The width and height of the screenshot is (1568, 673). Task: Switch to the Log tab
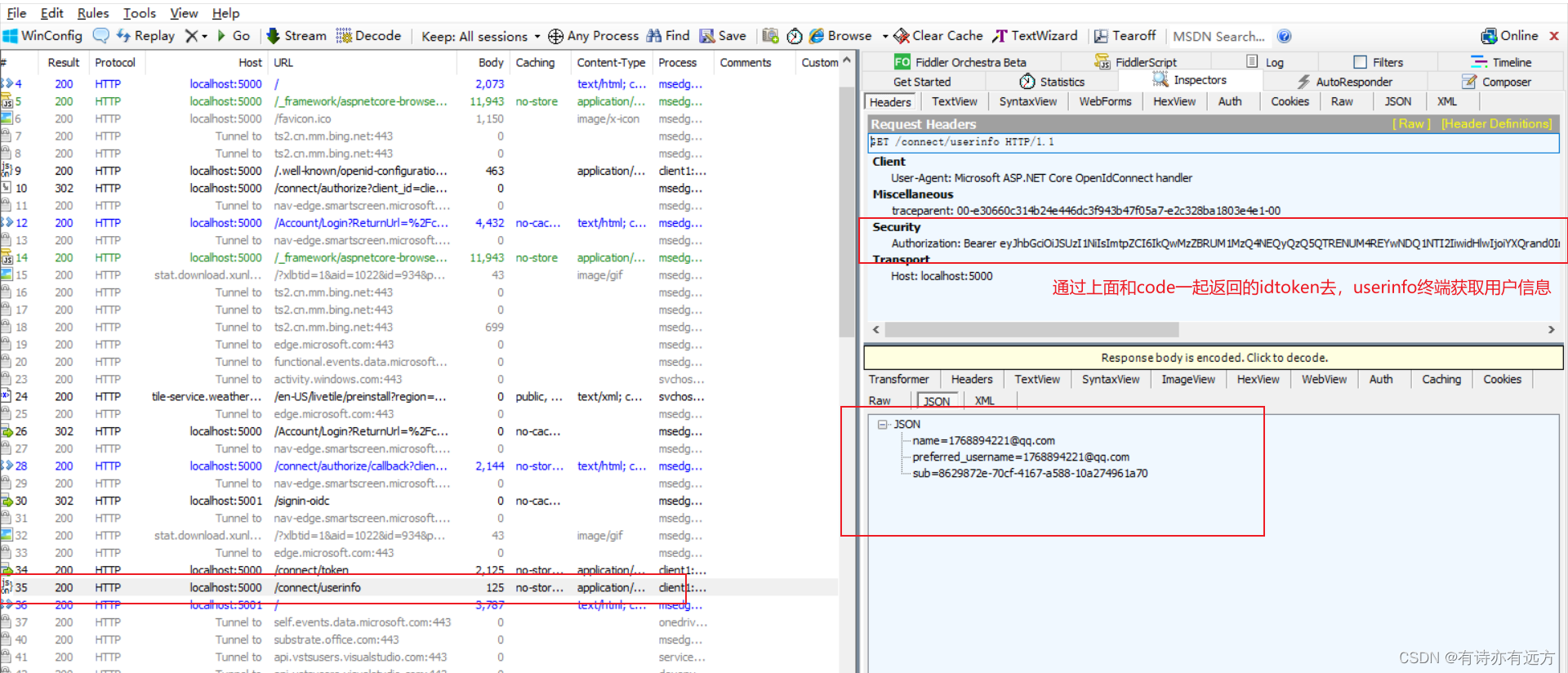[1265, 62]
